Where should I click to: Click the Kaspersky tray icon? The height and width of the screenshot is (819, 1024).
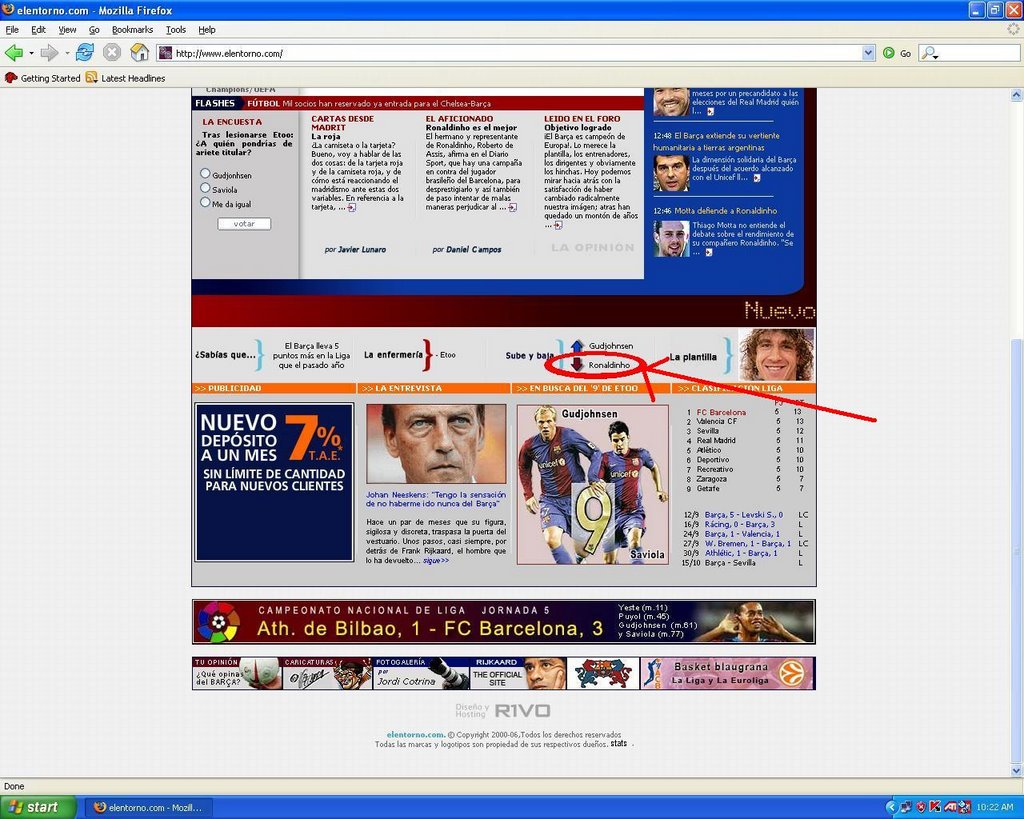pos(935,807)
